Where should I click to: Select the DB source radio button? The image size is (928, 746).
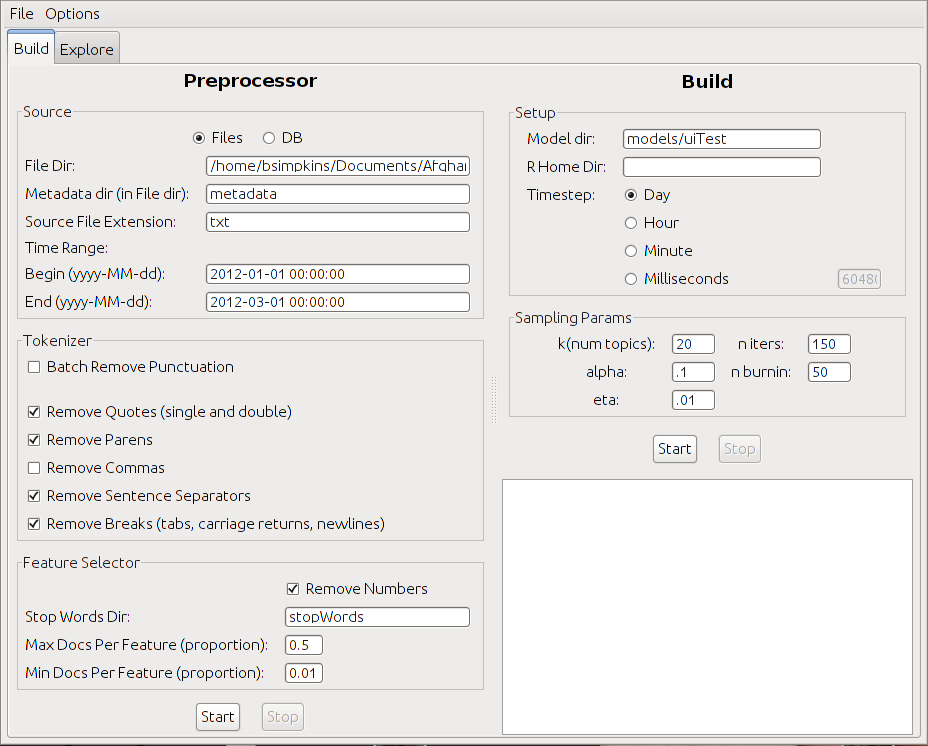269,138
